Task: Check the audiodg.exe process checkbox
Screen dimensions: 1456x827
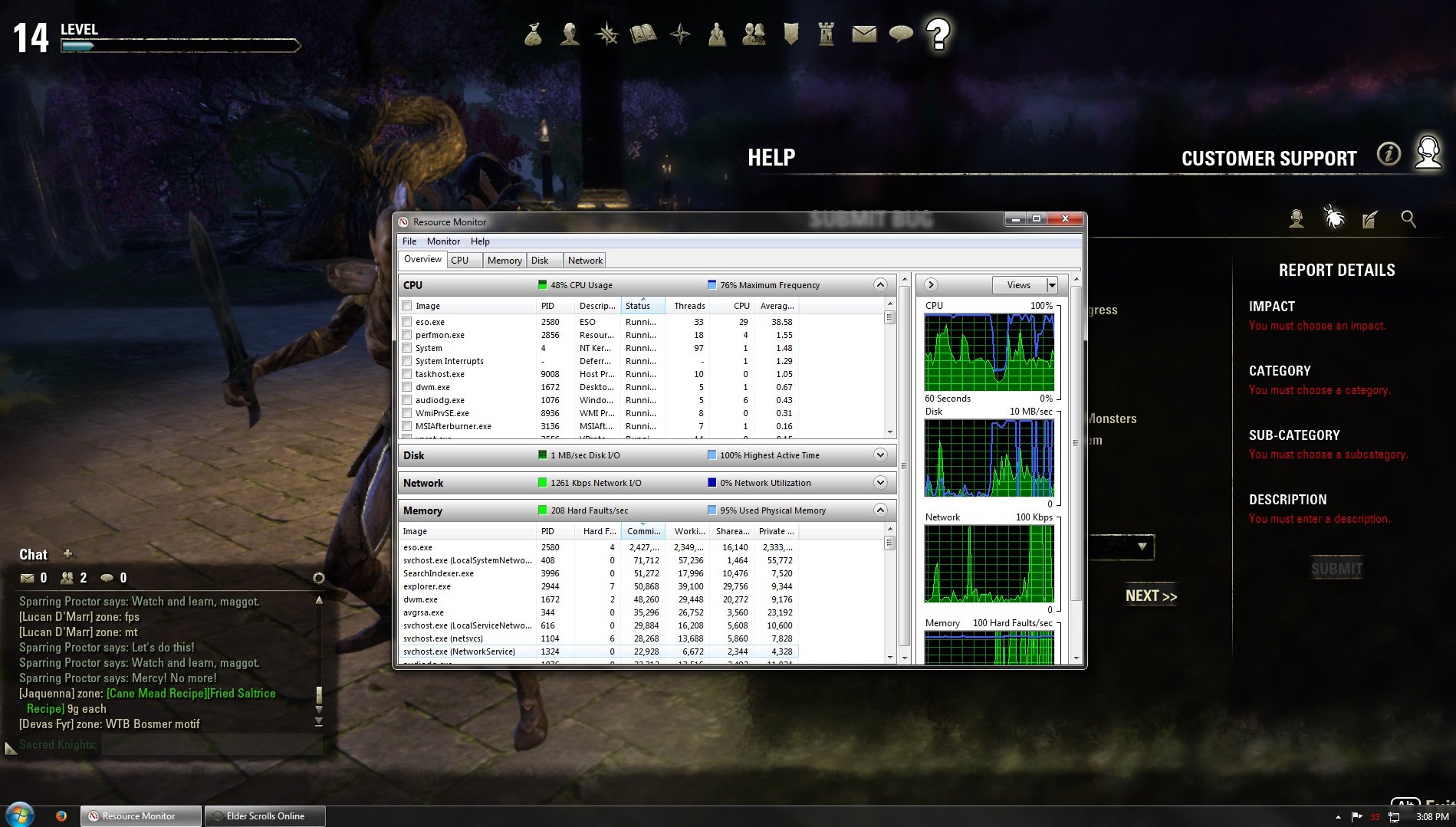Action: point(407,400)
